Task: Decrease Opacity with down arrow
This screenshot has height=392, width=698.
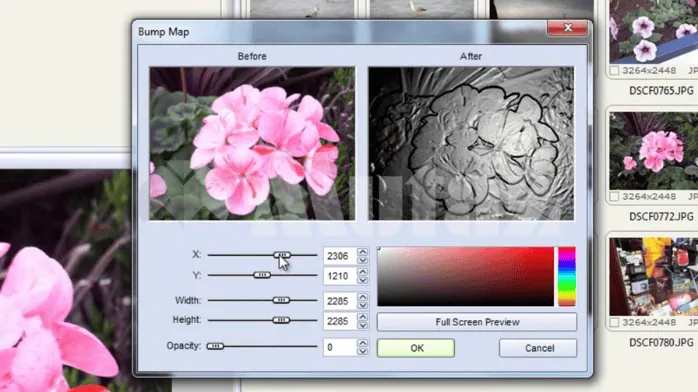Action: click(362, 352)
